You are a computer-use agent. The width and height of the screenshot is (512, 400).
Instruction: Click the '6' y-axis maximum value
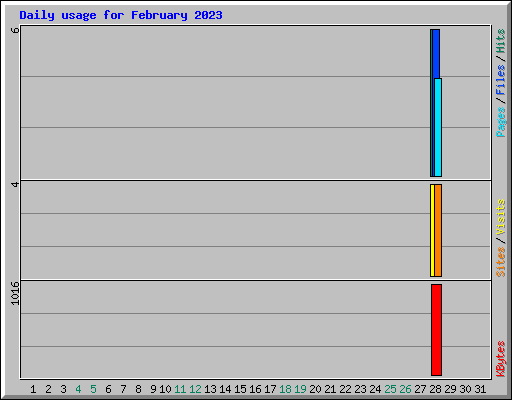click(15, 30)
